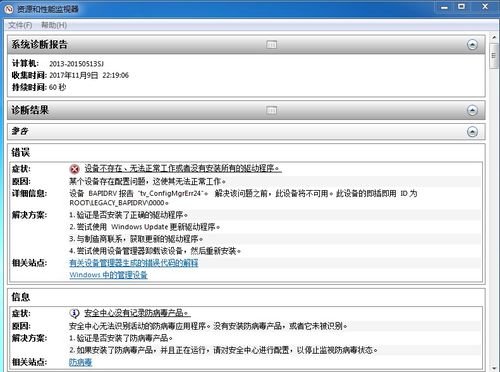Image resolution: width=500 pixels, height=372 pixels.
Task: Click the vertical scrollbar thumb
Action: pos(494,56)
